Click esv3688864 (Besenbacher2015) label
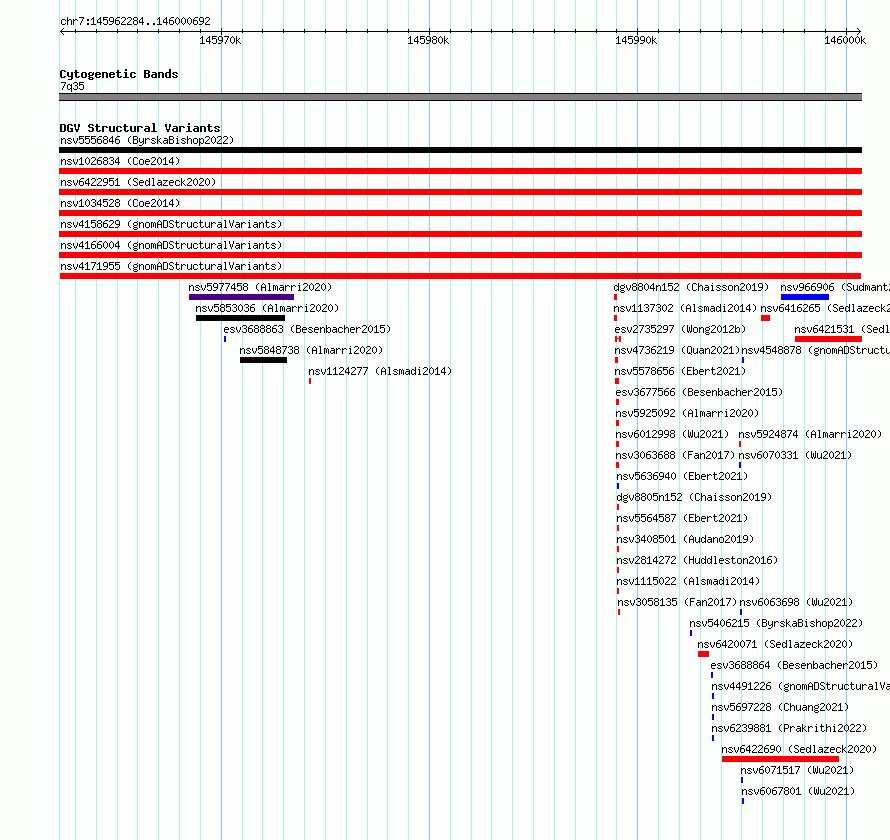 [x=794, y=665]
